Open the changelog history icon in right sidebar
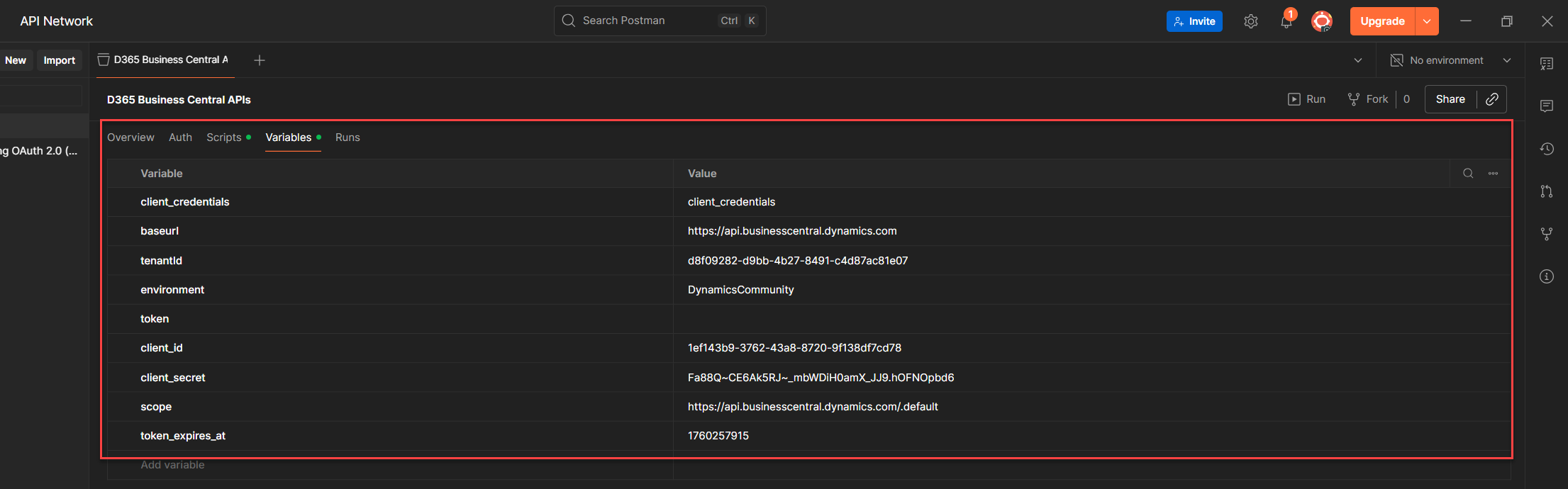 [x=1547, y=149]
